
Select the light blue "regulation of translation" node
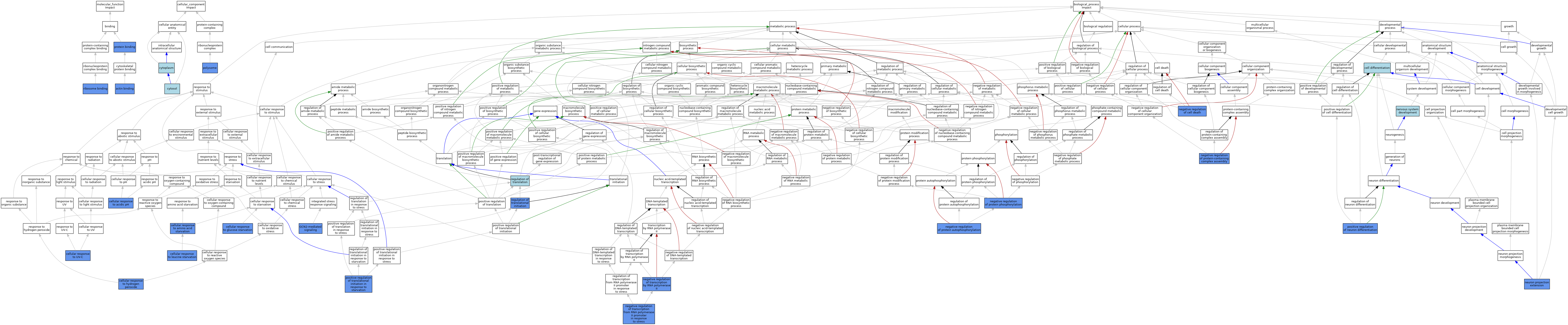pos(520,181)
